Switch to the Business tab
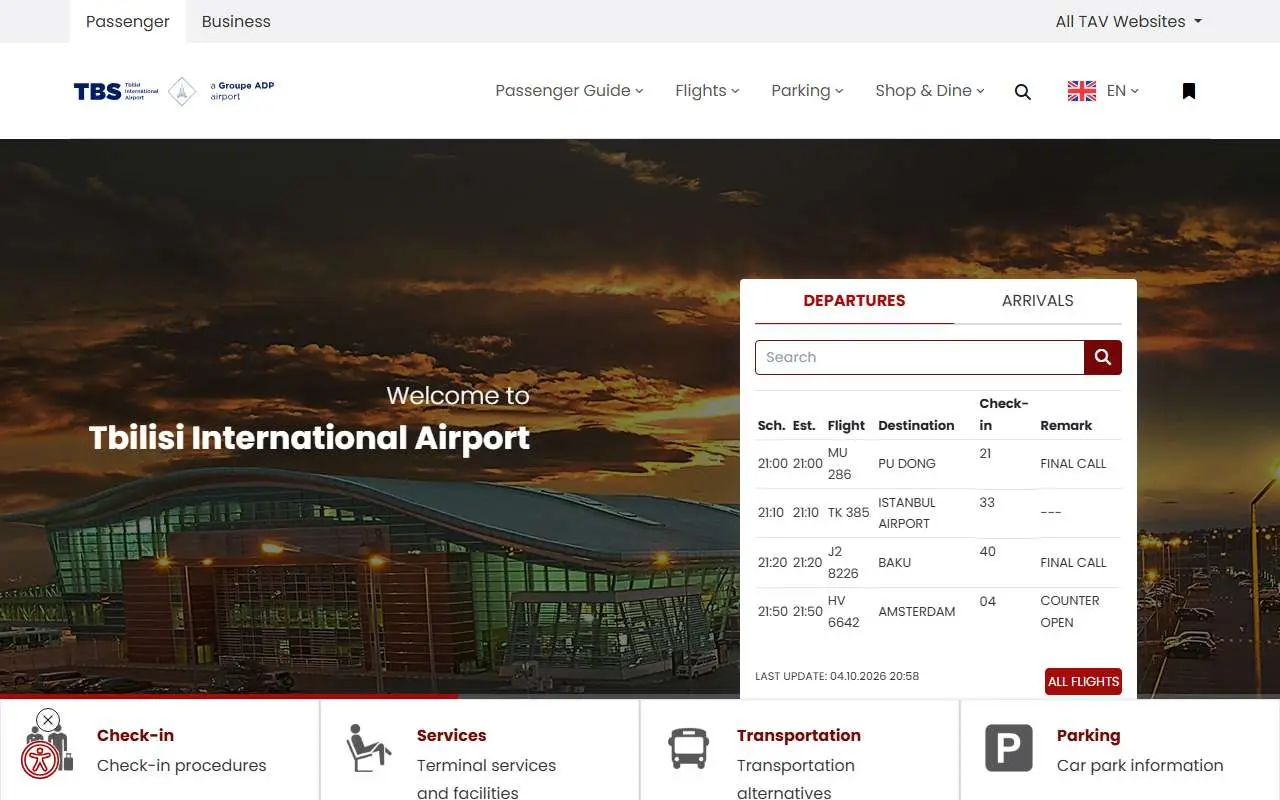This screenshot has height=800, width=1280. [236, 21]
